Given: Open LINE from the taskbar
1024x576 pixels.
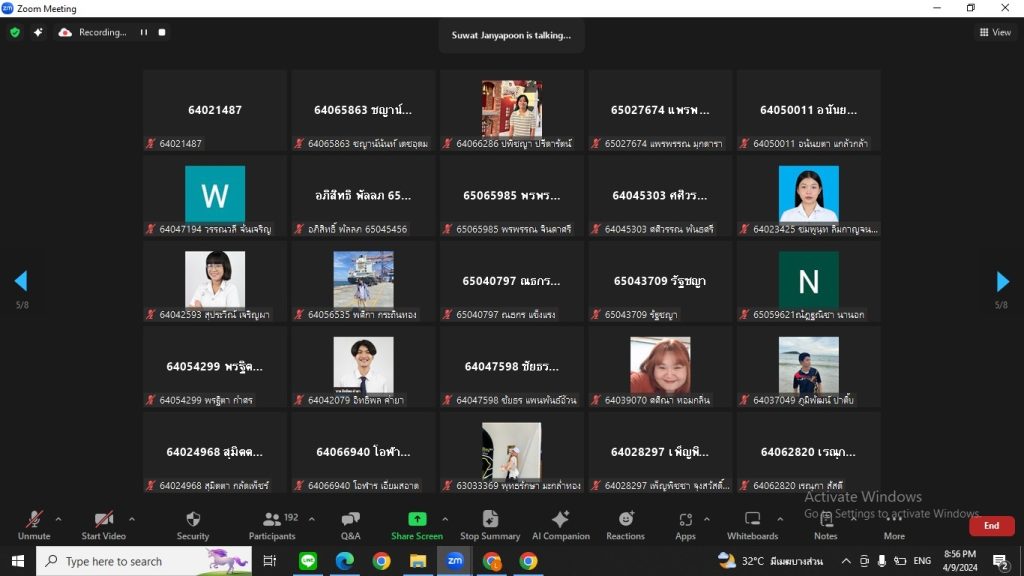Looking at the screenshot, I should [308, 561].
